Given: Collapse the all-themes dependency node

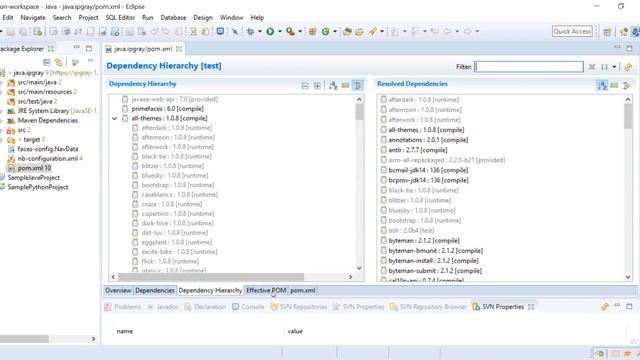Looking at the screenshot, I should 115,118.
